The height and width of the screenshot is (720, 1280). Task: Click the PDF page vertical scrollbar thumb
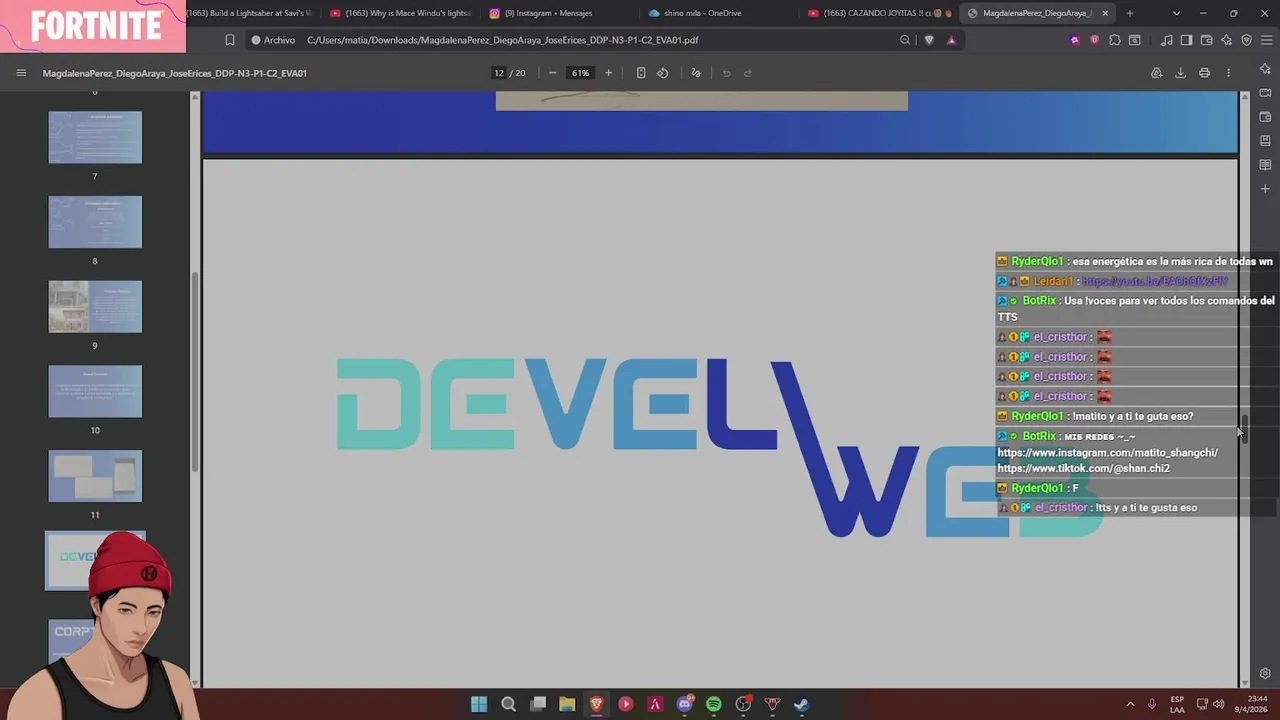point(1245,427)
